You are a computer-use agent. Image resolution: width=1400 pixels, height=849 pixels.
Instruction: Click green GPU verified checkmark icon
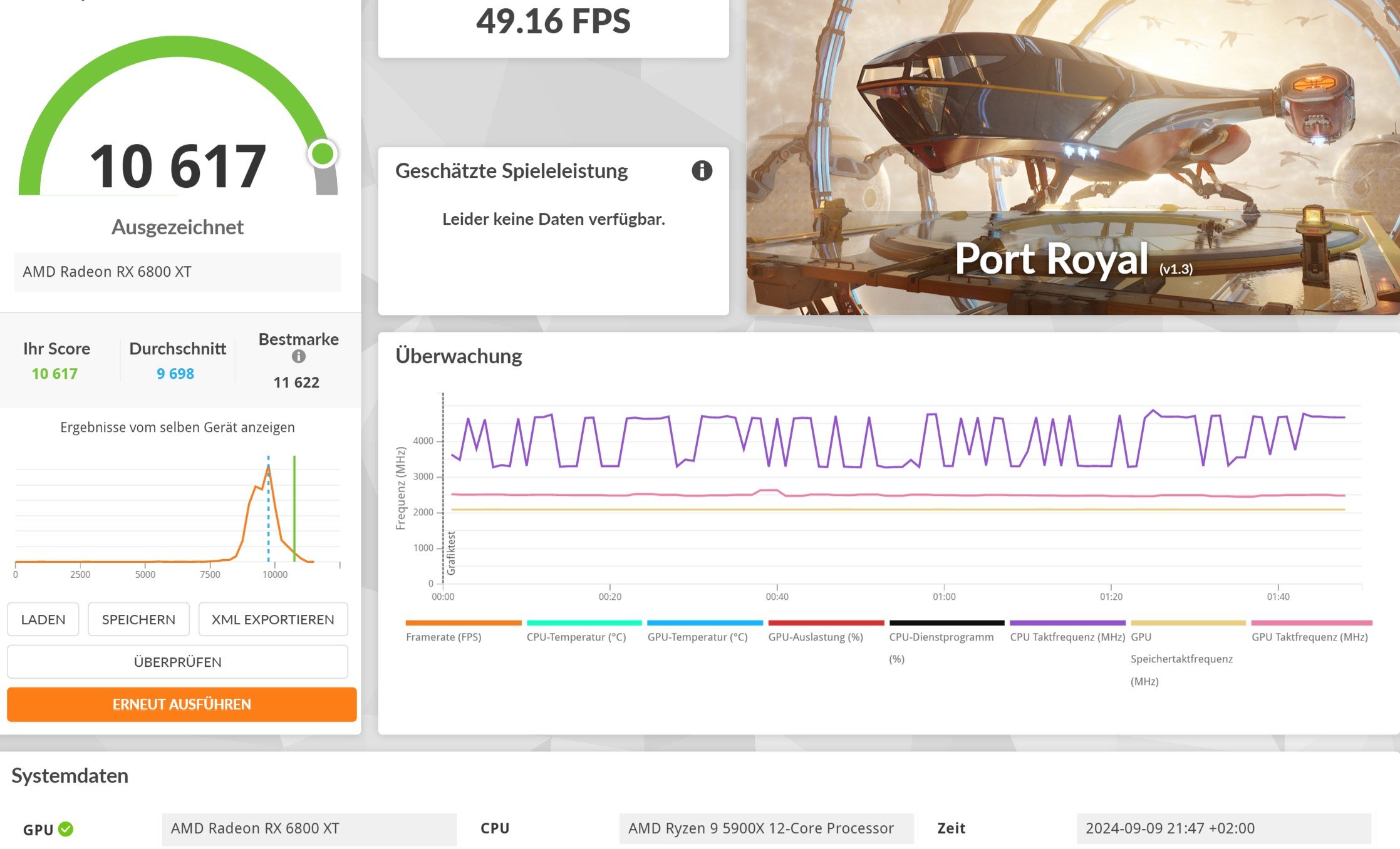coord(66,829)
